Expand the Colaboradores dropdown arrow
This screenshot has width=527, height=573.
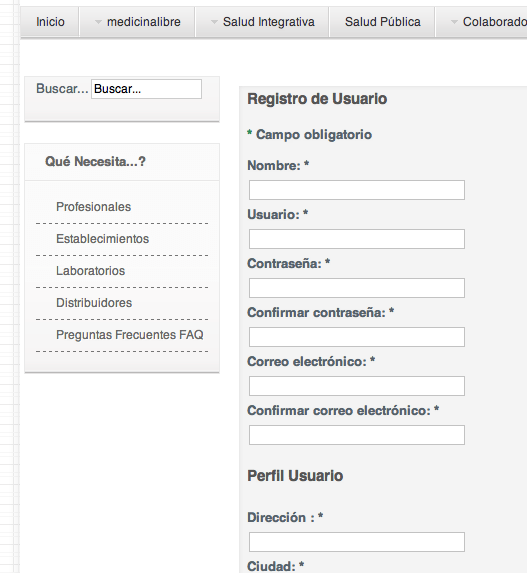(x=454, y=22)
